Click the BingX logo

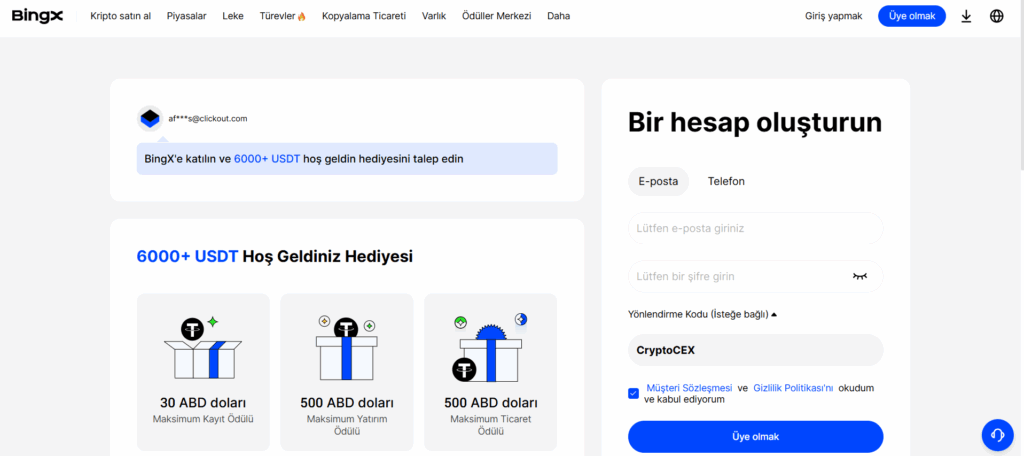pos(37,16)
